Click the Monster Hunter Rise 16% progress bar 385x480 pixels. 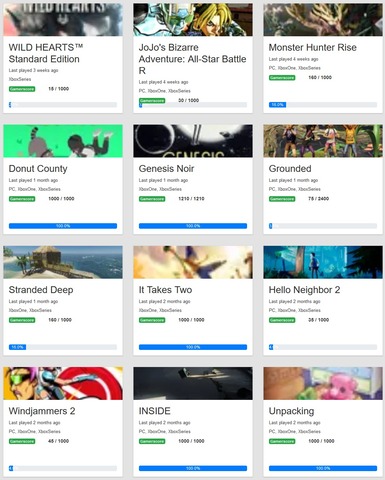(323, 105)
